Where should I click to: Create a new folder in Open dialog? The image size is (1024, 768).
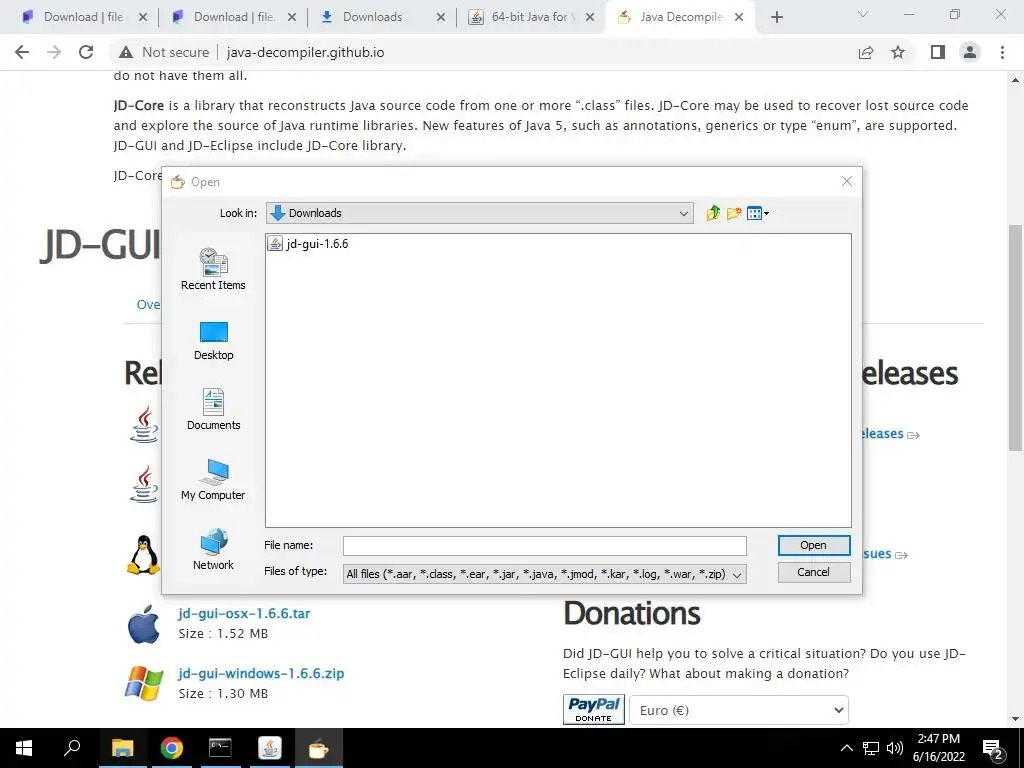coord(733,213)
